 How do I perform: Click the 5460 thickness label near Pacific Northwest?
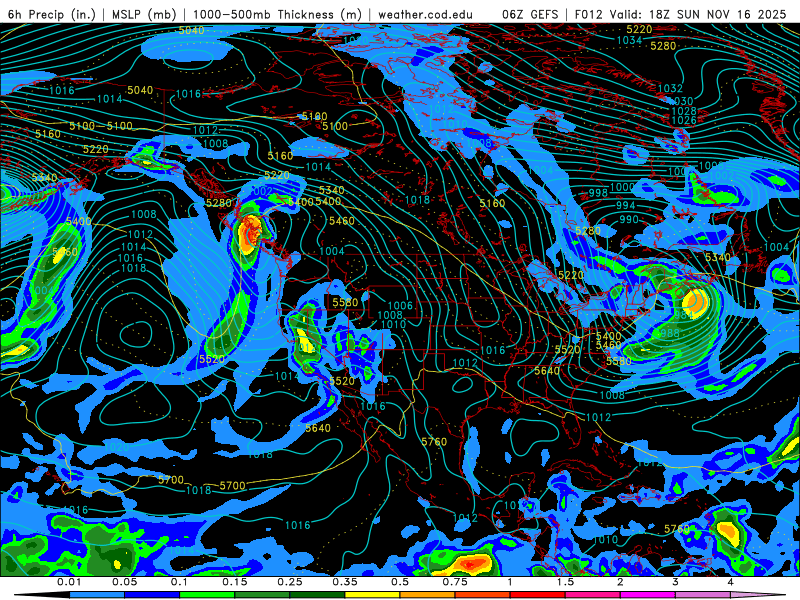click(341, 221)
